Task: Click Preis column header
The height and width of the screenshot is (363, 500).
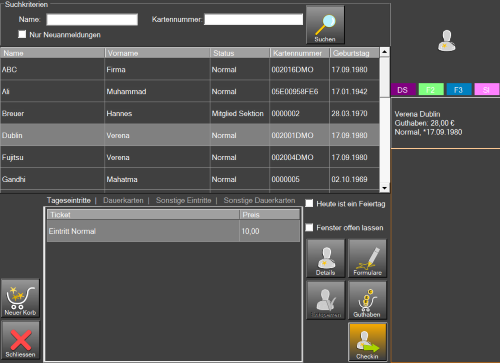Action: tap(269, 215)
